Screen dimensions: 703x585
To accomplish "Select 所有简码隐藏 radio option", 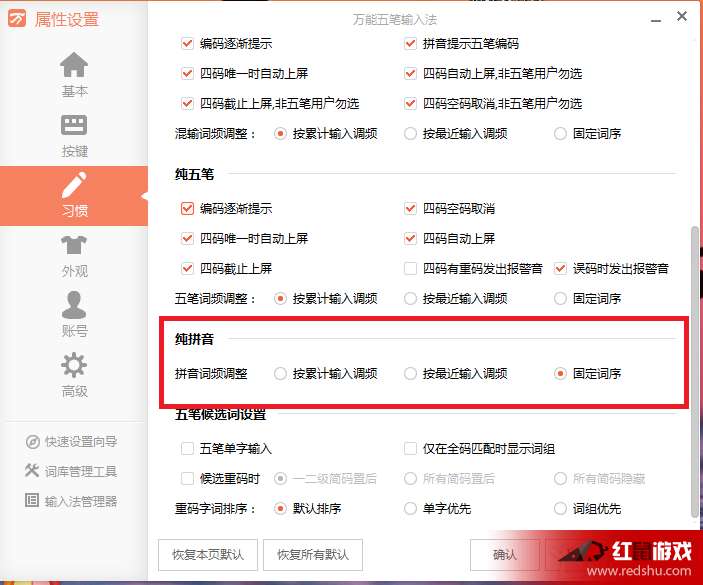I will coord(560,478).
